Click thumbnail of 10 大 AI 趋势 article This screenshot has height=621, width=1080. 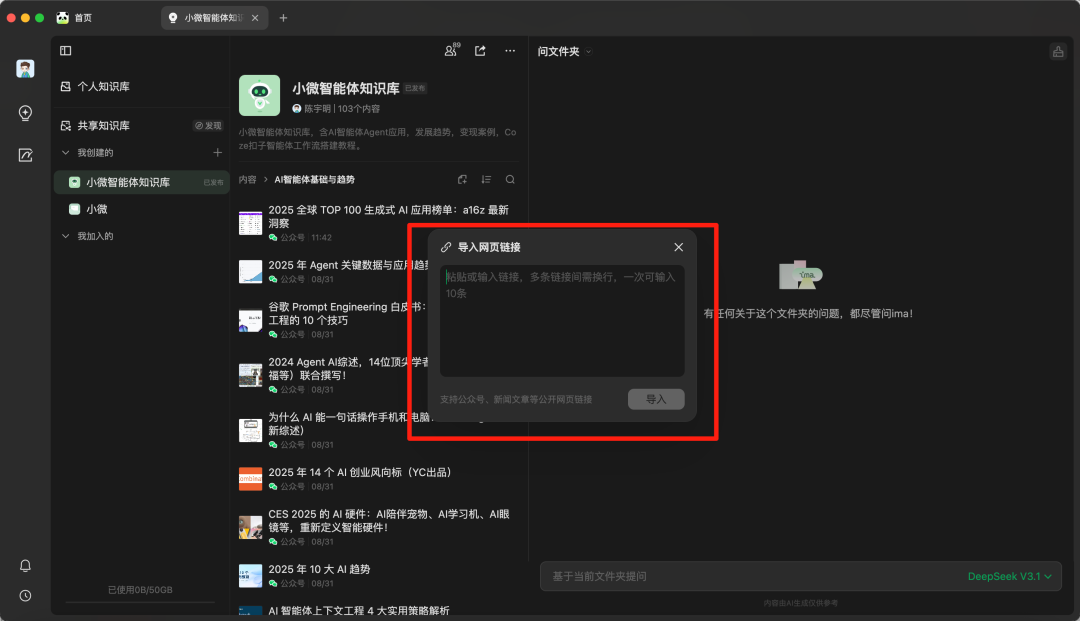pyautogui.click(x=251, y=576)
